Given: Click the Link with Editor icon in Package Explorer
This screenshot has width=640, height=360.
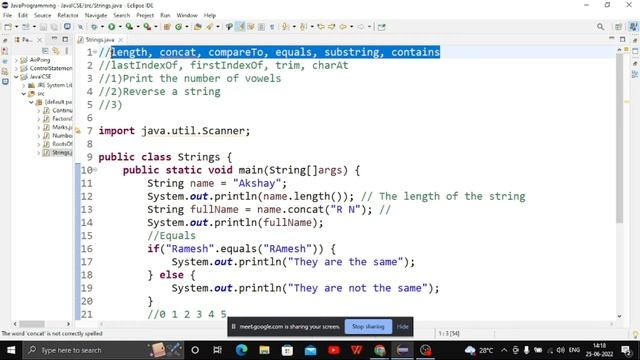Looking at the screenshot, I should click(x=56, y=51).
